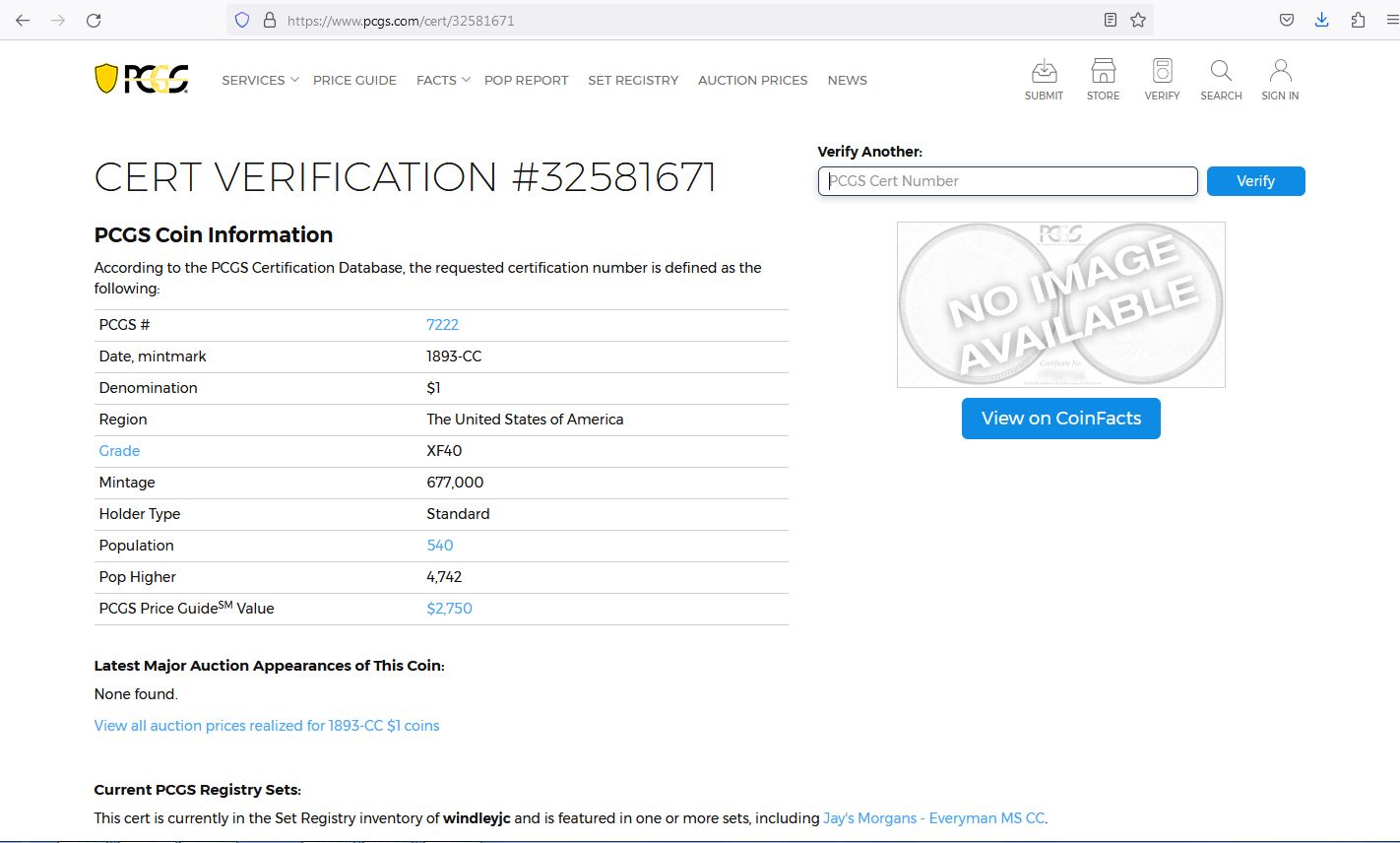Open Pop Report menu item
The height and width of the screenshot is (843, 1400).
pyautogui.click(x=526, y=81)
